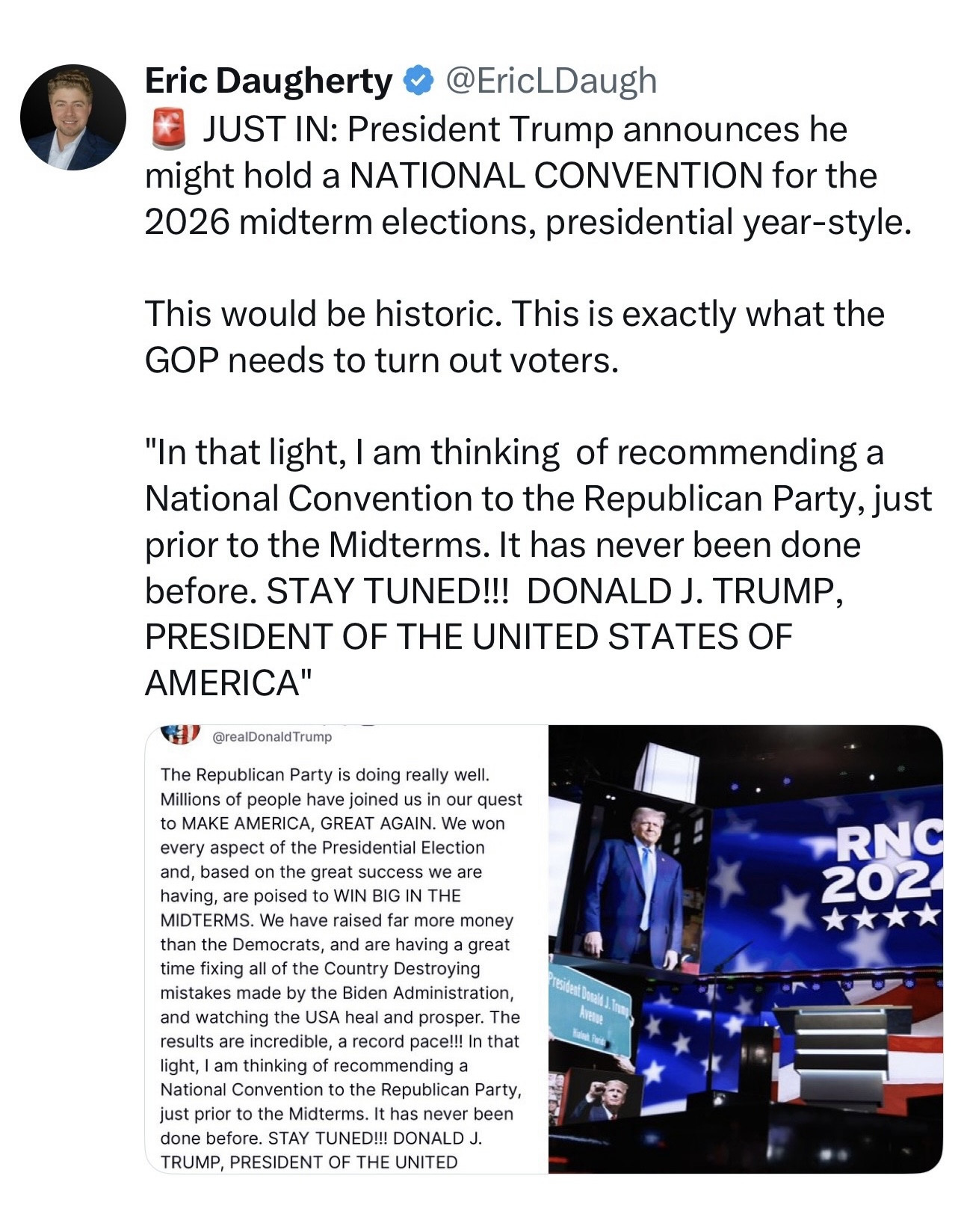
Task: Click the sentence This would be historic
Action: pos(324,314)
